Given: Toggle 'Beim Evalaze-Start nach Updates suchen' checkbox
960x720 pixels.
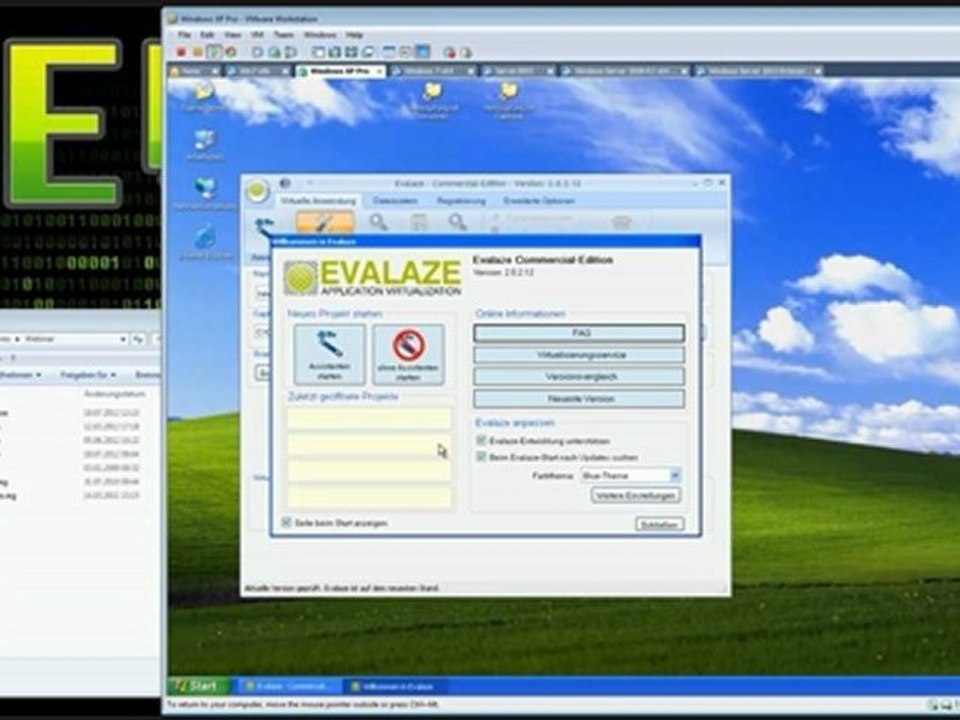Looking at the screenshot, I should (481, 457).
